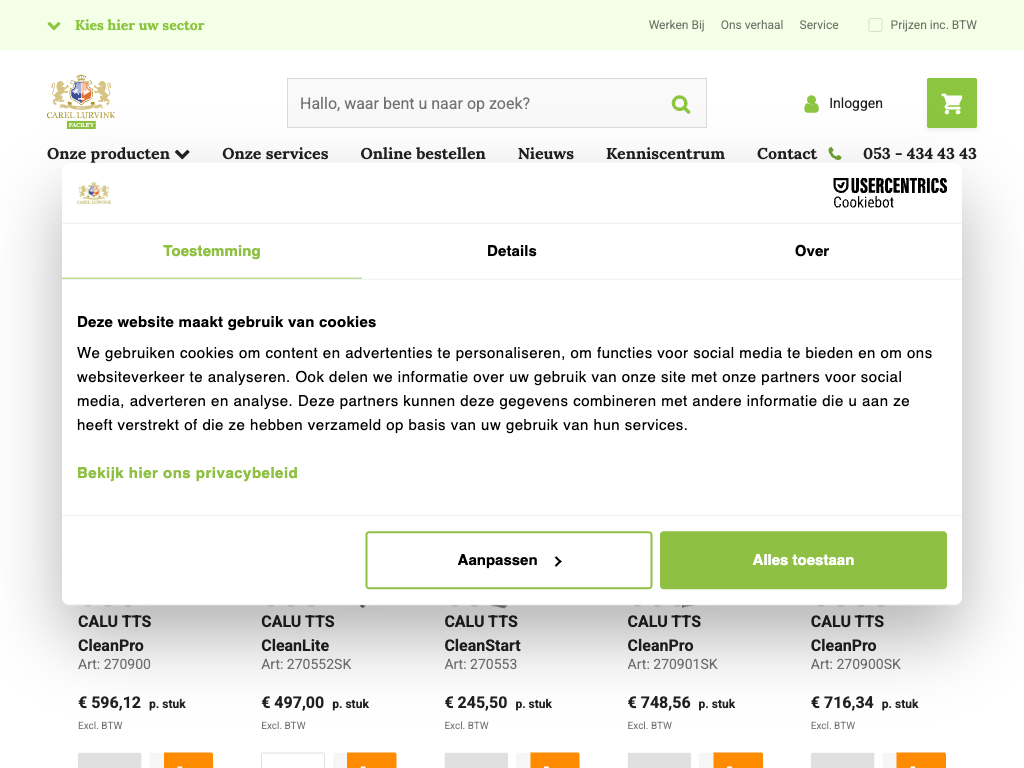The width and height of the screenshot is (1024, 768).
Task: Click Aanpassen to customize cookies
Action: click(x=509, y=560)
